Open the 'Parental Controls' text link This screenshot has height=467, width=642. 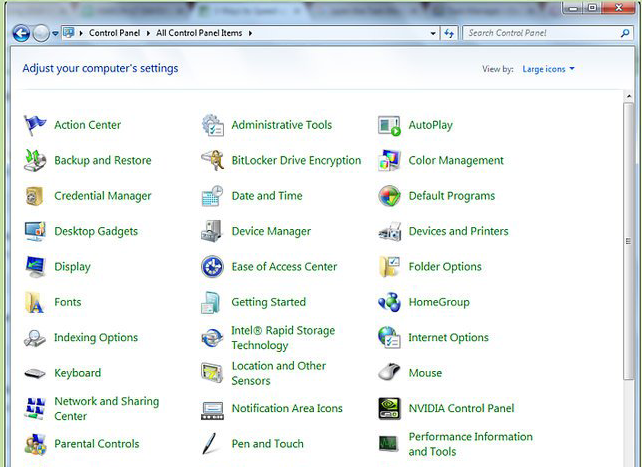point(97,444)
